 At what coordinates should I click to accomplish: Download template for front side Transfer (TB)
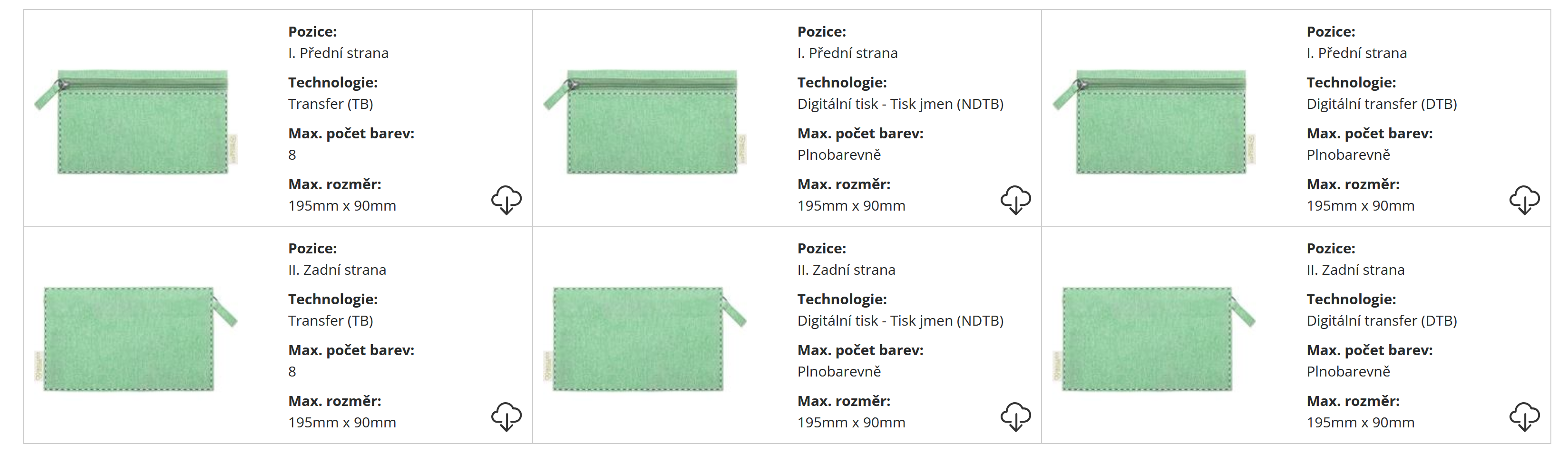506,200
